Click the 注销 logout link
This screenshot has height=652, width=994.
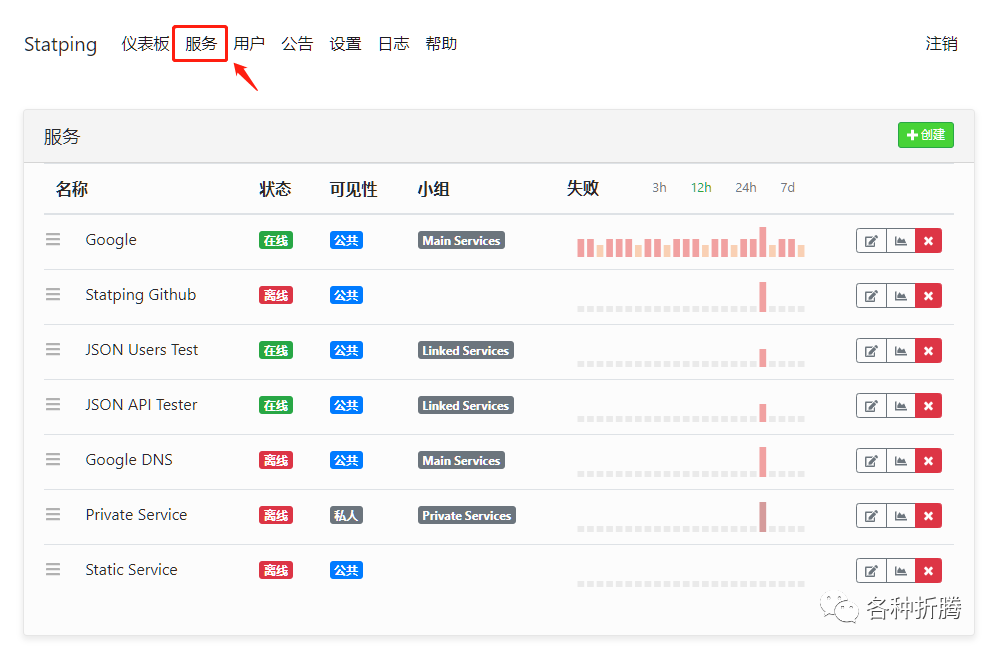[x=941, y=44]
